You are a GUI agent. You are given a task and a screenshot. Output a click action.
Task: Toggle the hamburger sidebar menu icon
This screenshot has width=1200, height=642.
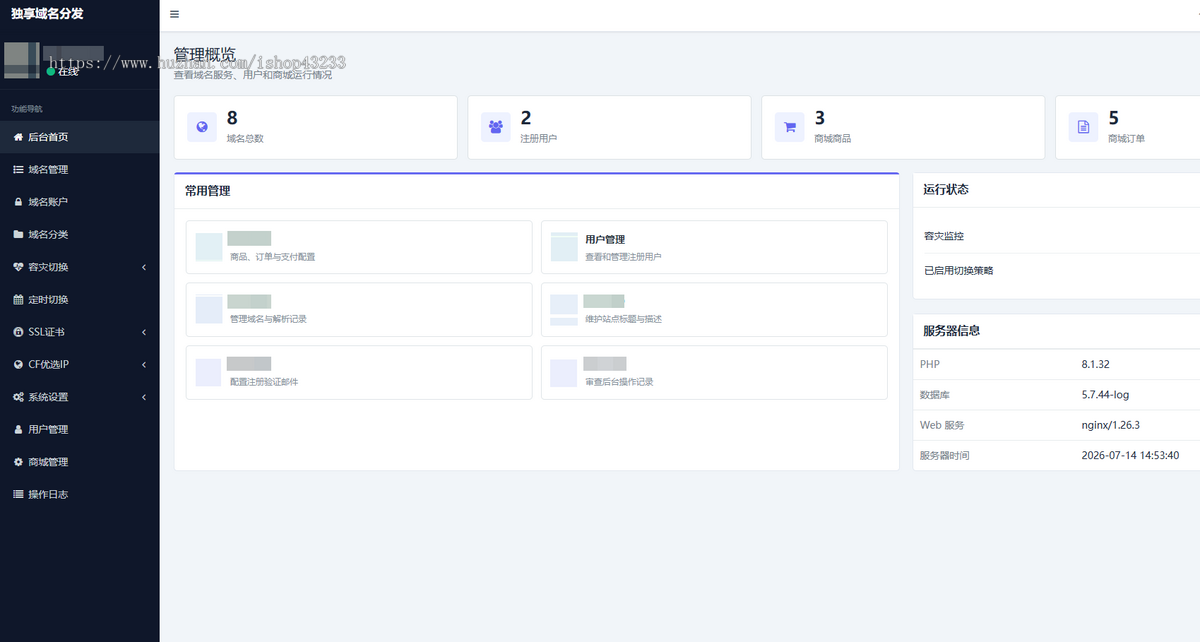(175, 14)
